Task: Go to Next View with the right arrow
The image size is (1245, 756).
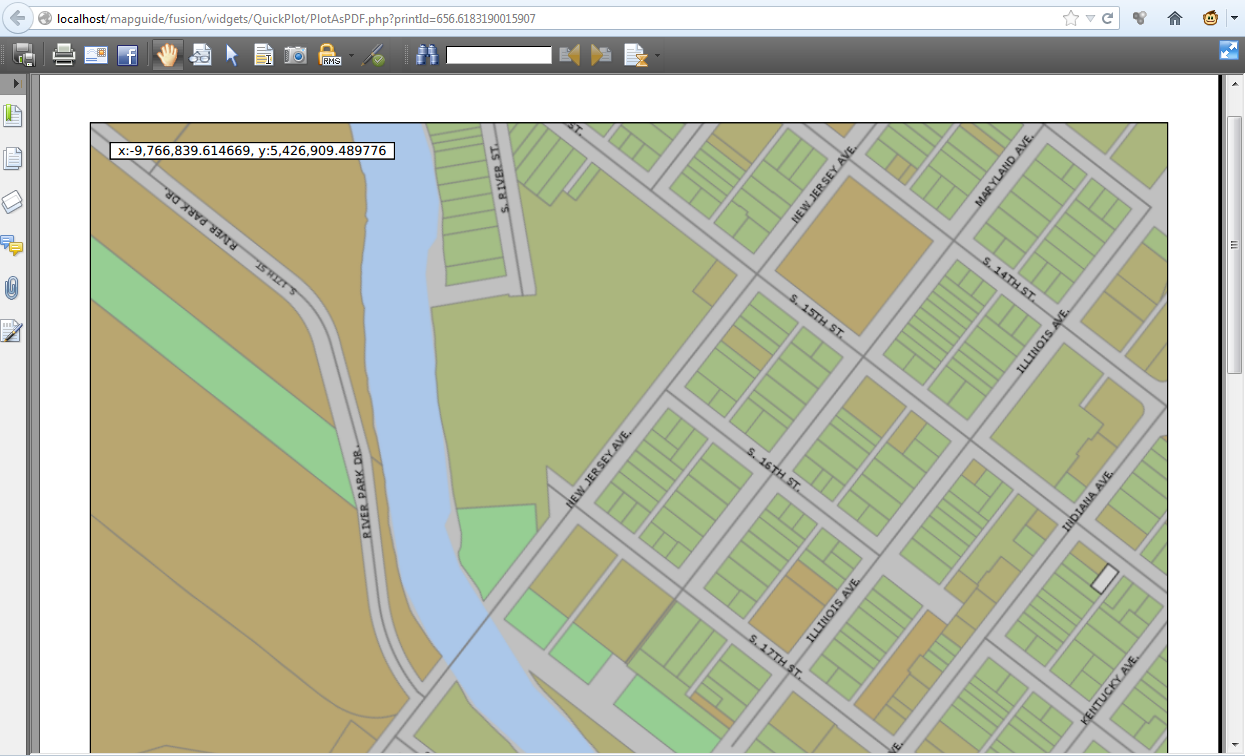Action: pos(600,55)
